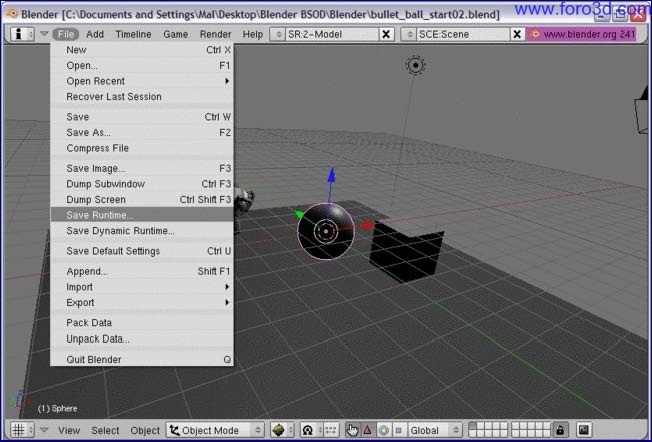
Task: Choose Quit Blender entry
Action: pos(142,359)
